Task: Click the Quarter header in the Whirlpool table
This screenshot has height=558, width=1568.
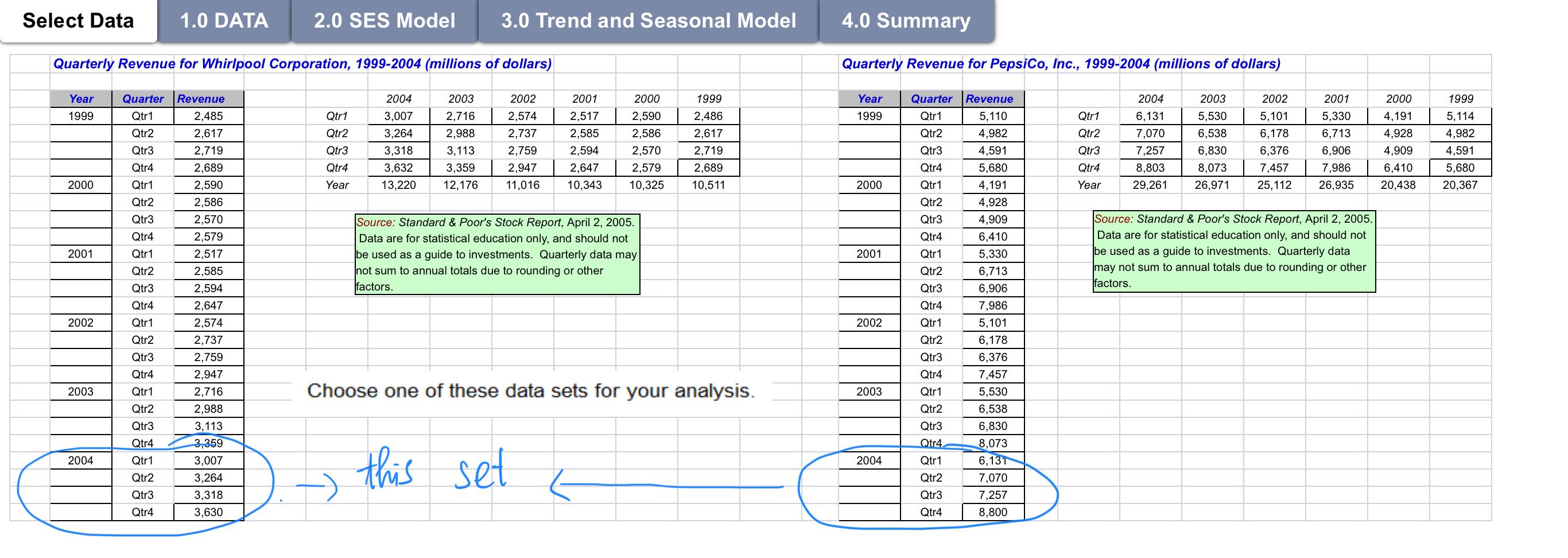Action: click(142, 99)
